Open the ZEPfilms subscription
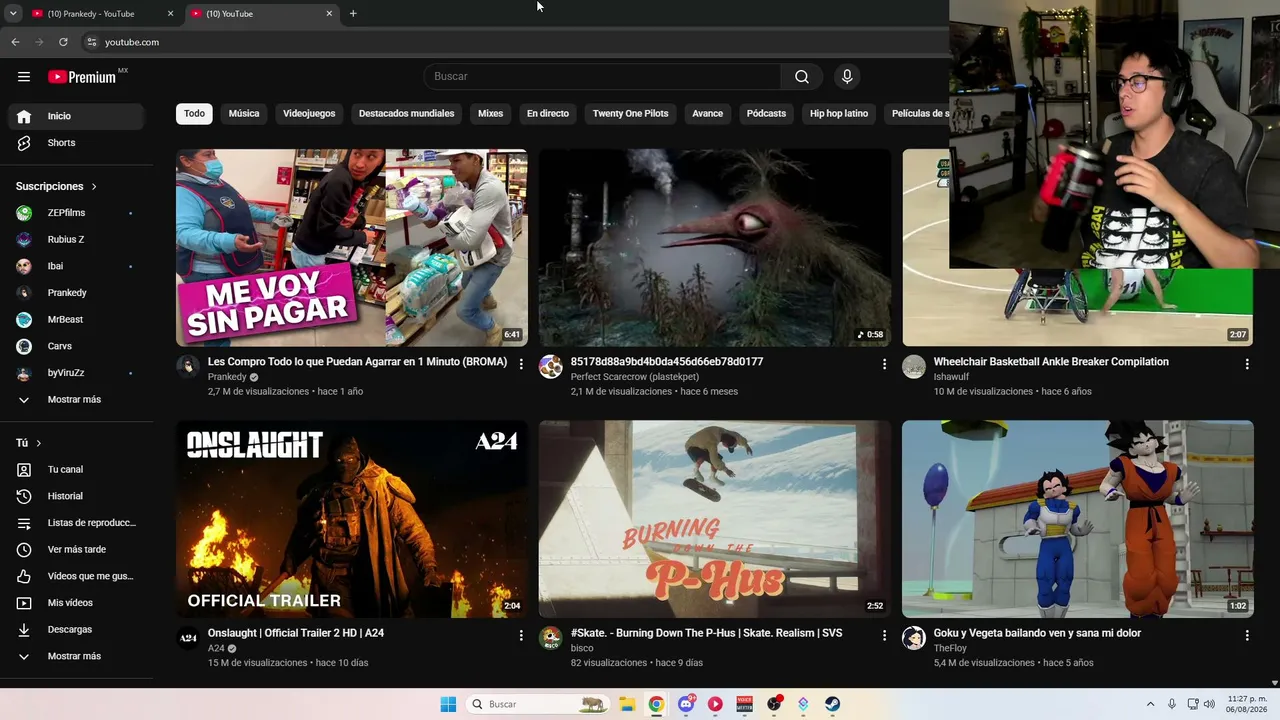Screen dimensions: 1280x720 click(76, 213)
